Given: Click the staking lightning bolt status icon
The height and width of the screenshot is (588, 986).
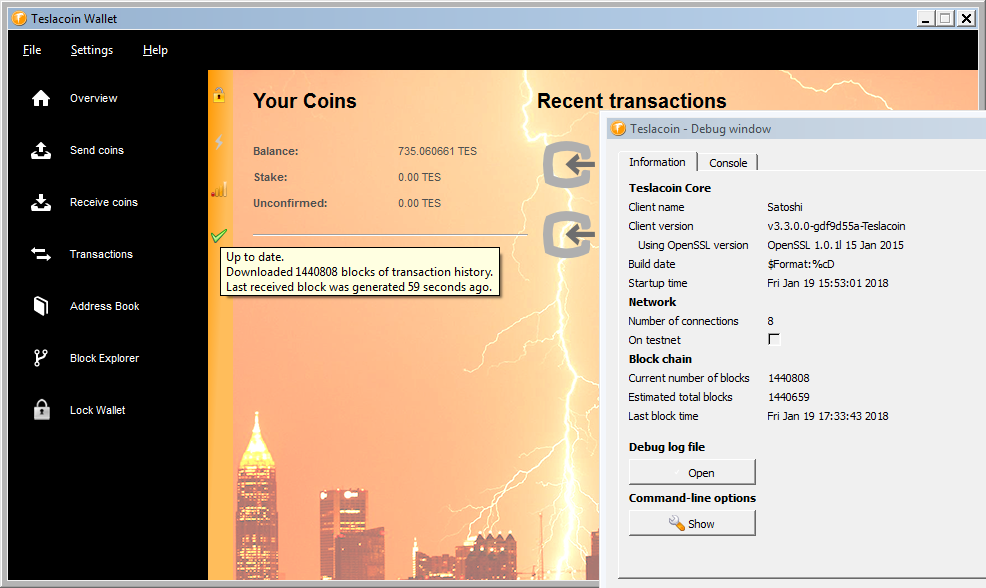Looking at the screenshot, I should [x=219, y=141].
